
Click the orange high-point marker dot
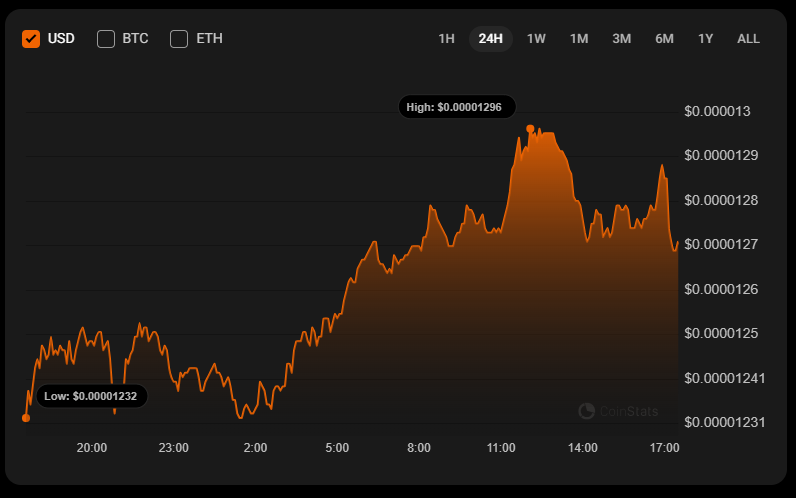[530, 129]
